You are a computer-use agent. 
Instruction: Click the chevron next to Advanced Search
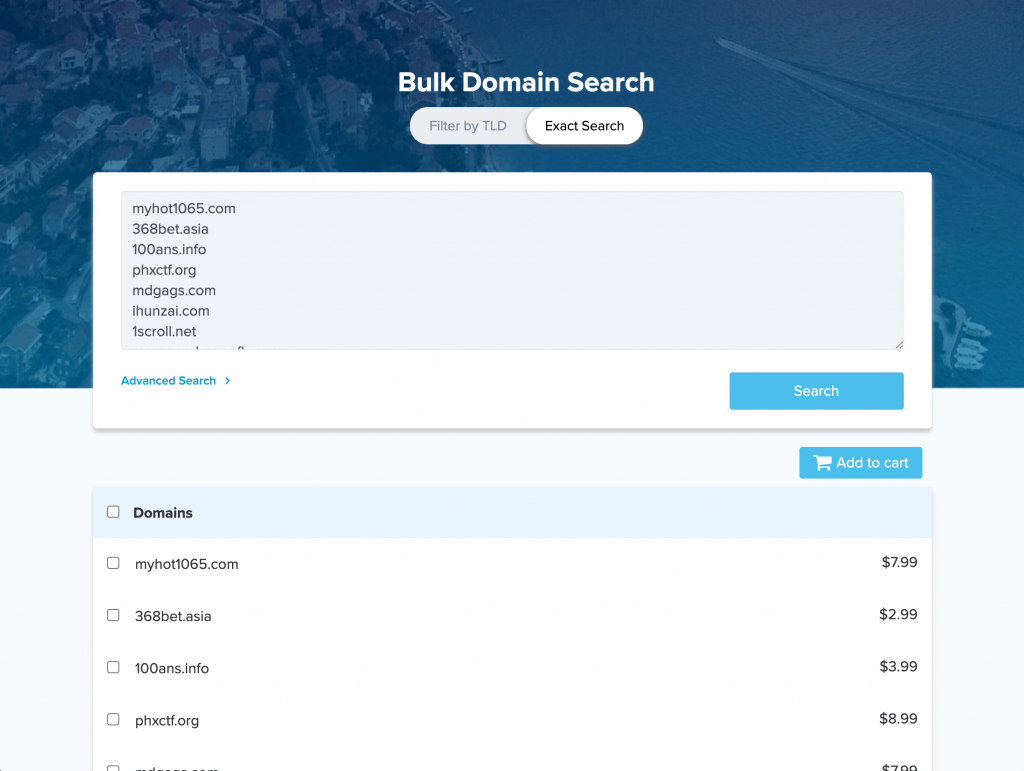[227, 381]
